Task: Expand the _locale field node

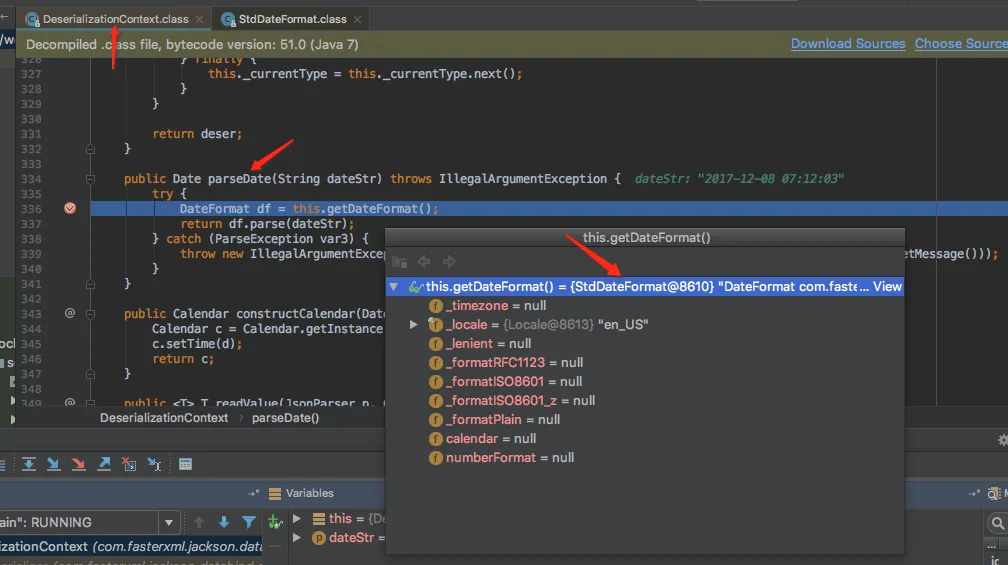Action: point(414,325)
